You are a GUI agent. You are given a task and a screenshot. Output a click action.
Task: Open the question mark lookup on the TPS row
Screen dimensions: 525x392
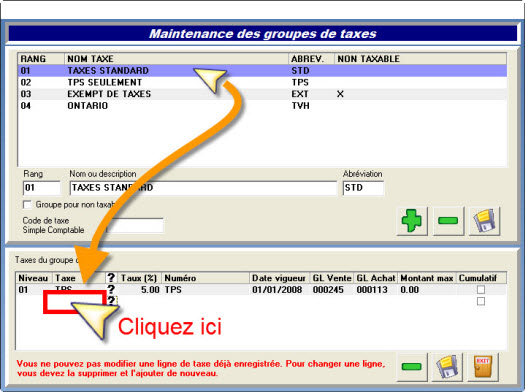click(111, 289)
